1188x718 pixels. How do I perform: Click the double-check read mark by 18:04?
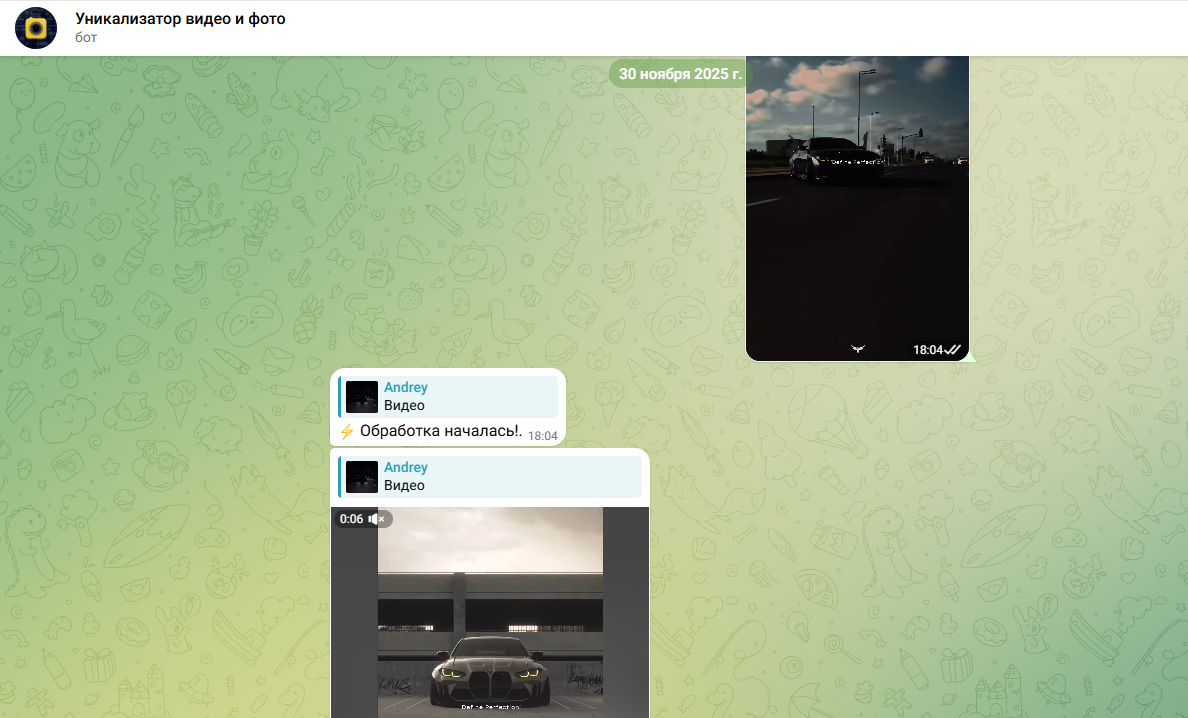pyautogui.click(x=953, y=349)
